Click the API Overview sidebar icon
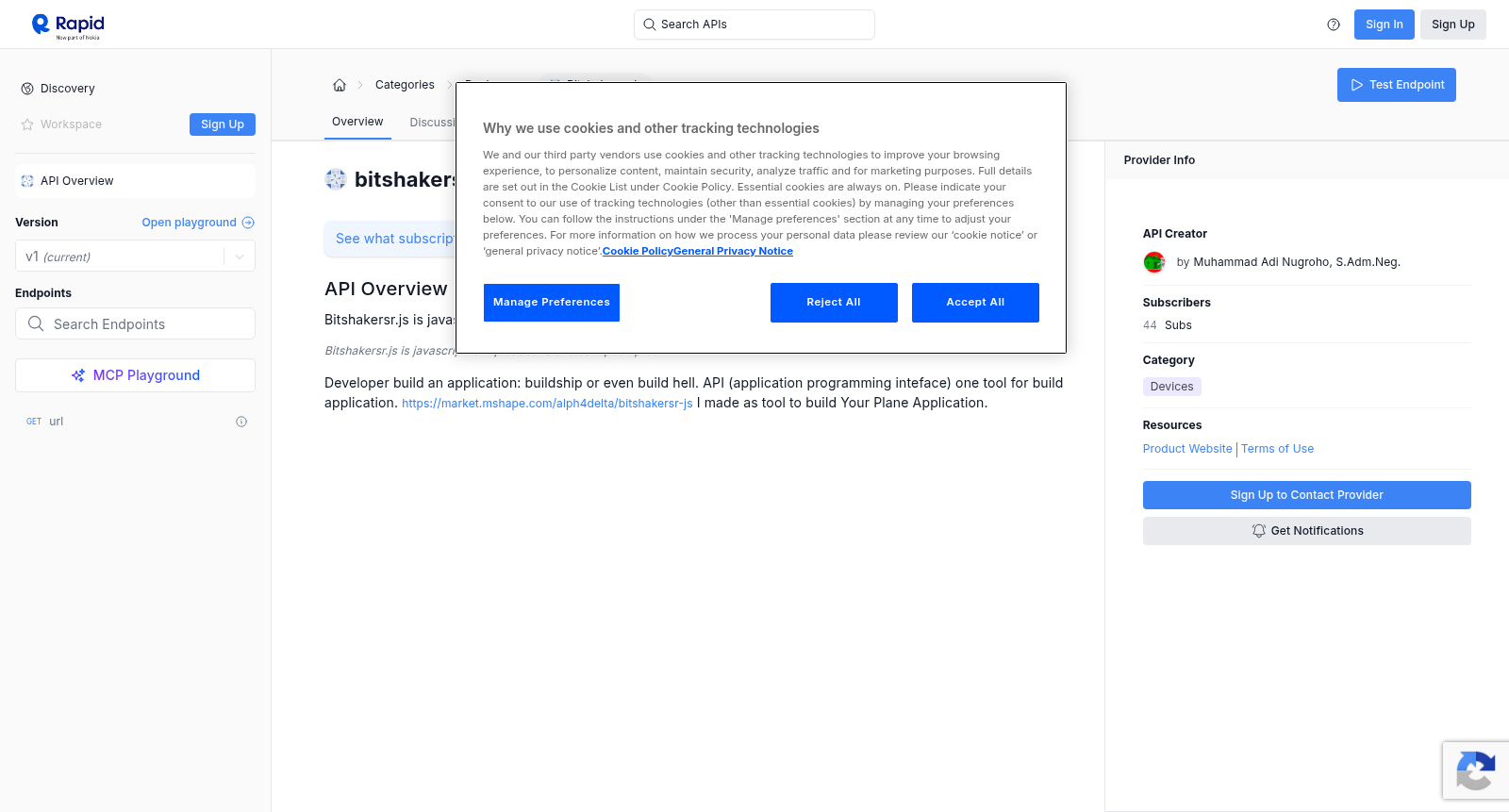This screenshot has height=812, width=1509. [27, 181]
